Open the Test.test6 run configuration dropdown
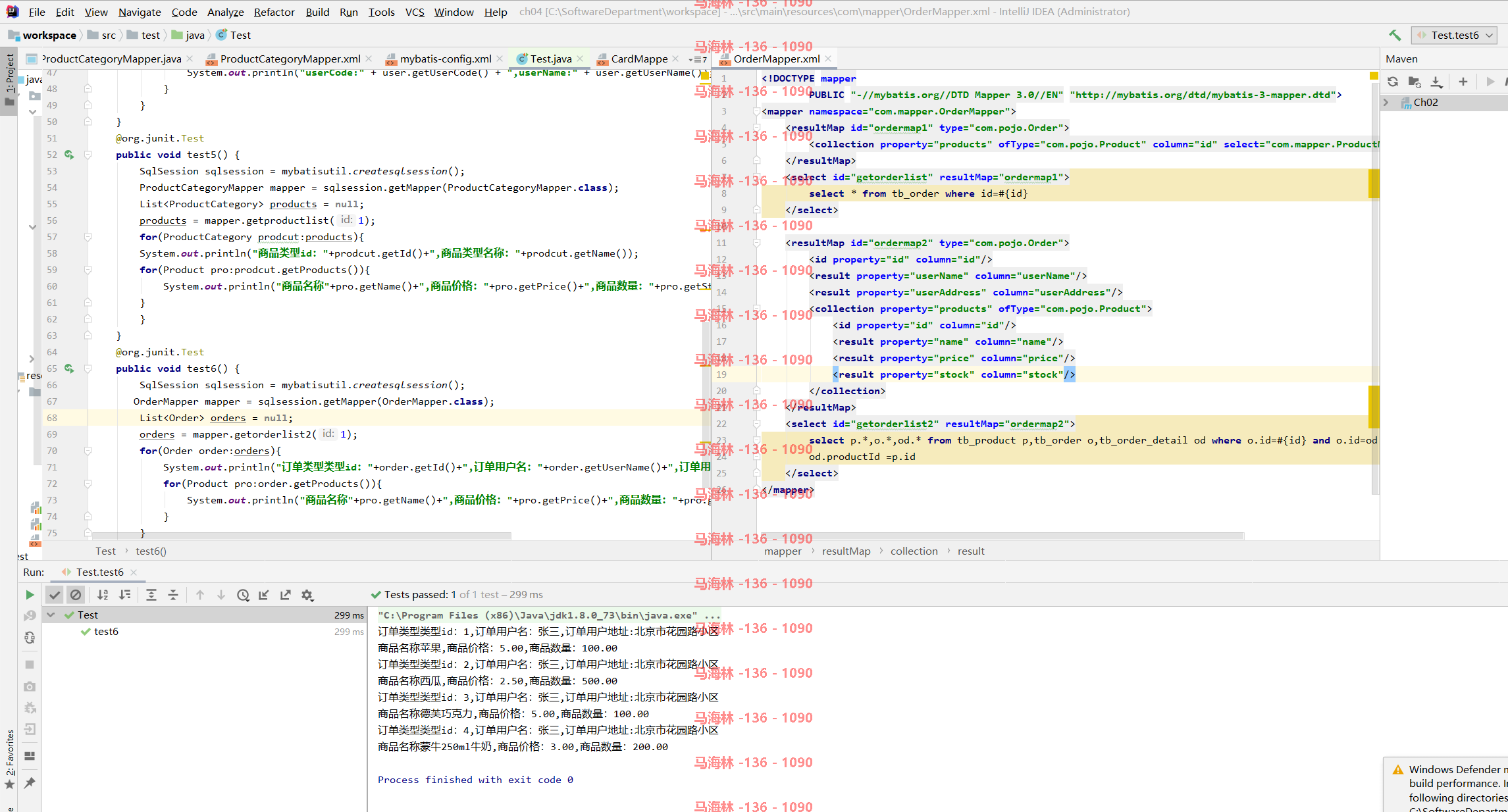 pos(1455,36)
